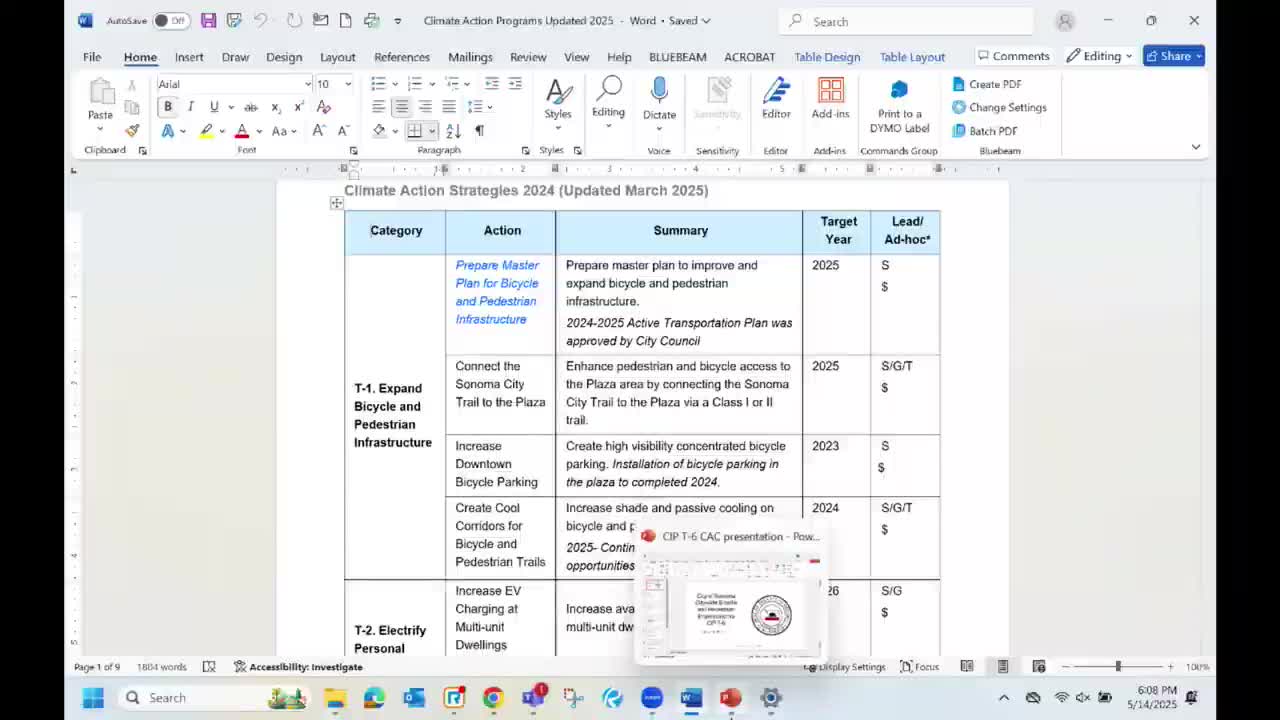Show paragraph marks with pilcrow icon

point(479,131)
